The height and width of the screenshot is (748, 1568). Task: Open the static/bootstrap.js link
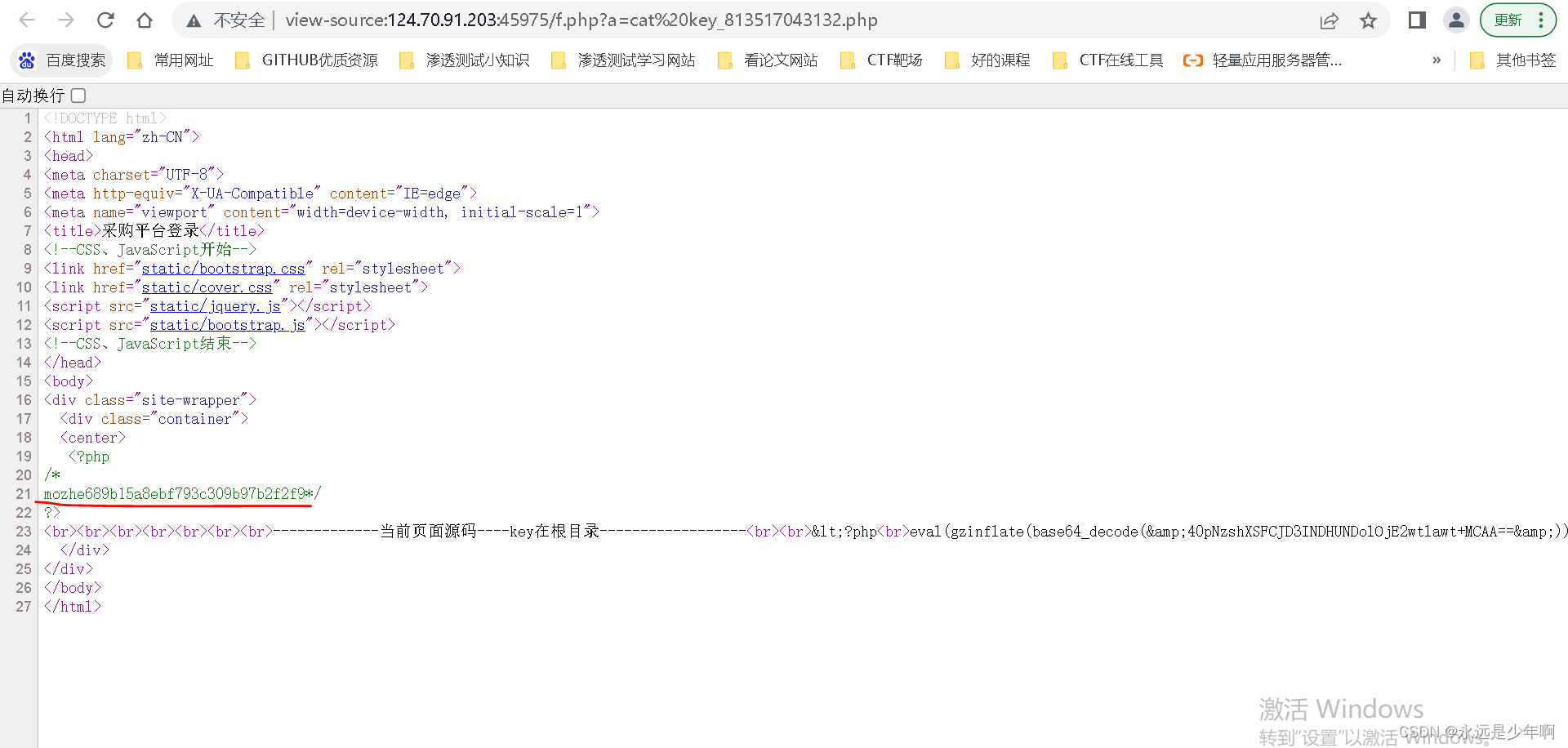point(227,325)
